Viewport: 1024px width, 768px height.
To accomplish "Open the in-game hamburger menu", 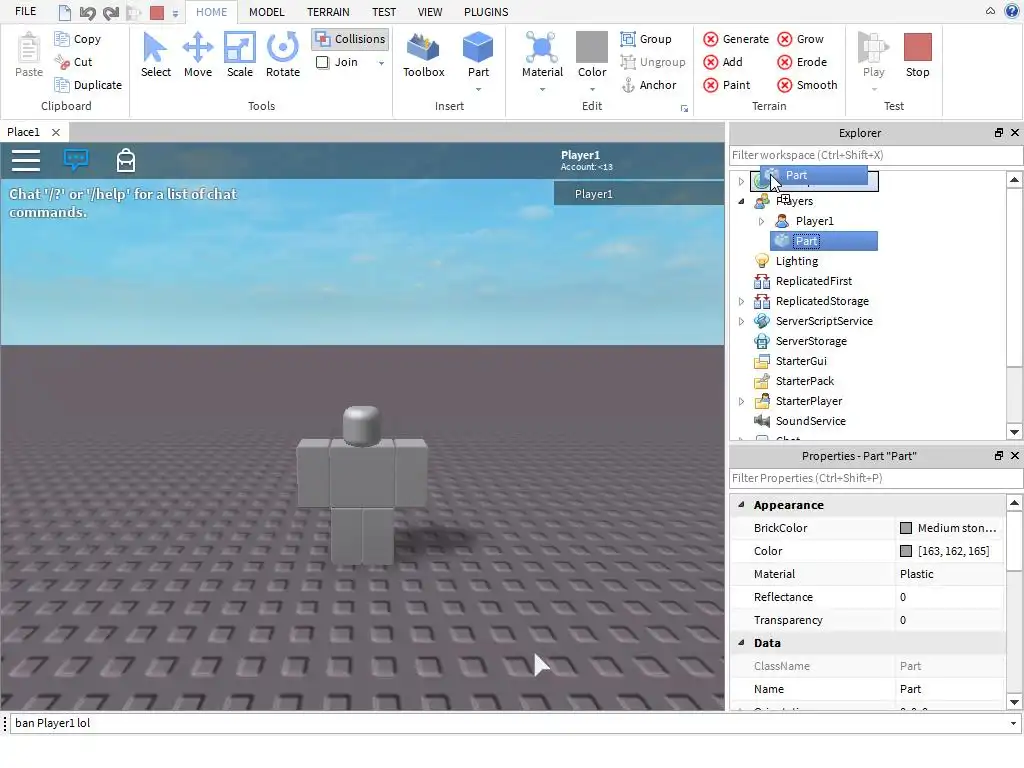I will tap(26, 161).
